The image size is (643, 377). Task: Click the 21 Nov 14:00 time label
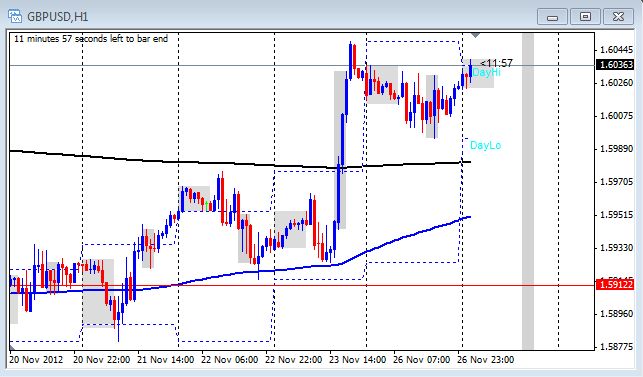pyautogui.click(x=166, y=360)
